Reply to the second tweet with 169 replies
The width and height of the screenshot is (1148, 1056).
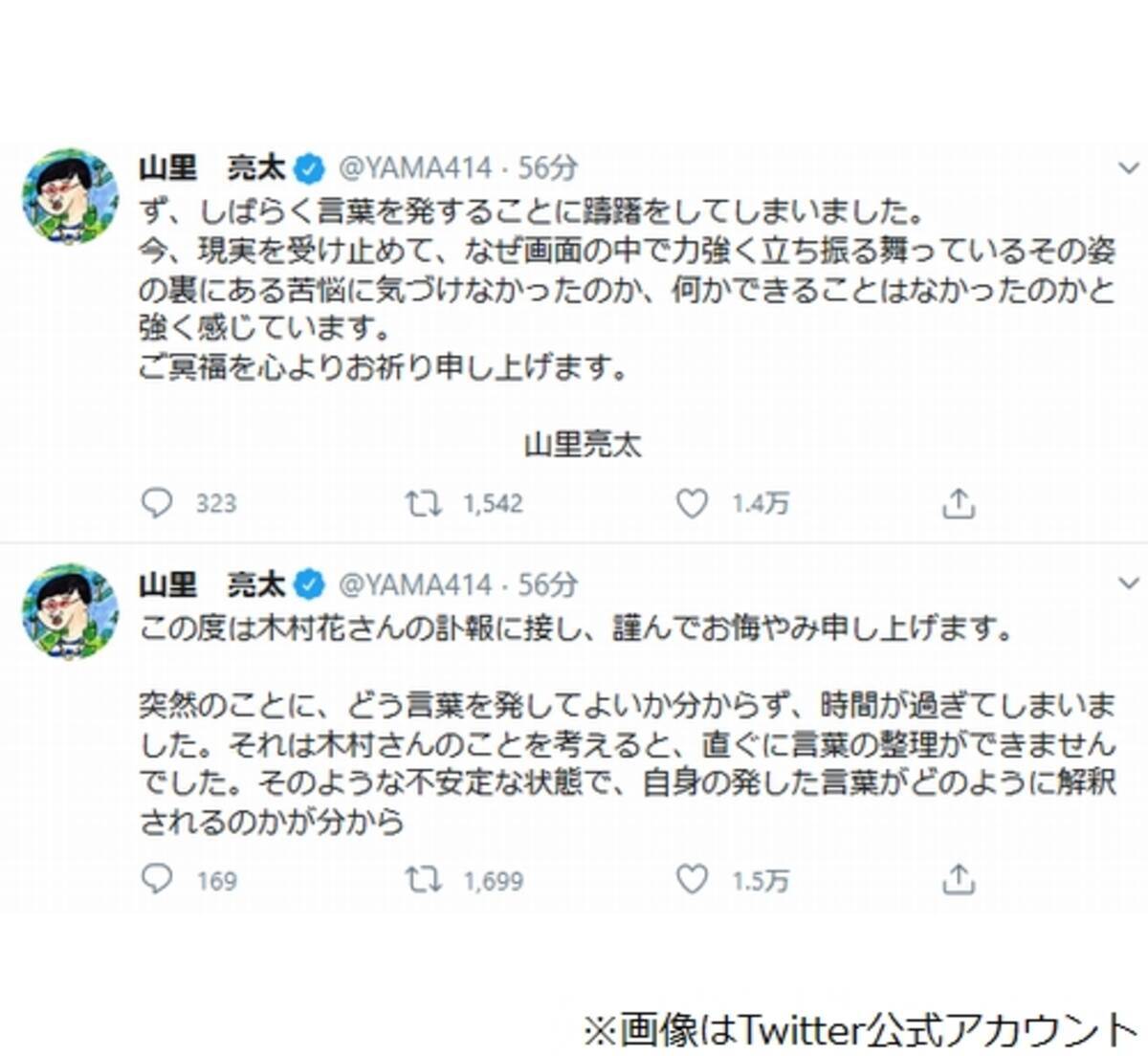pos(157,879)
